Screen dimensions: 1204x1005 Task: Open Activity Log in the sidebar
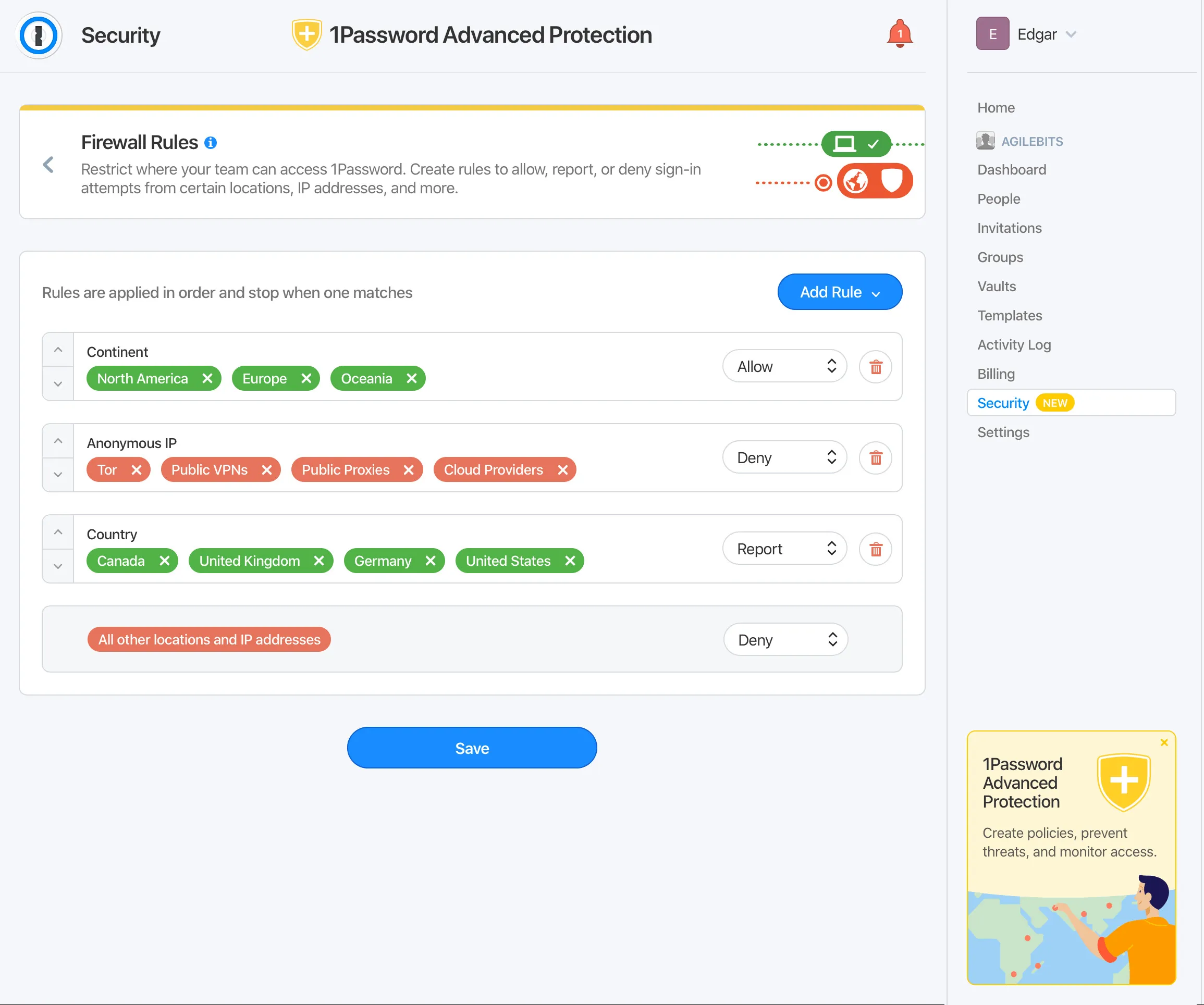[1014, 345]
